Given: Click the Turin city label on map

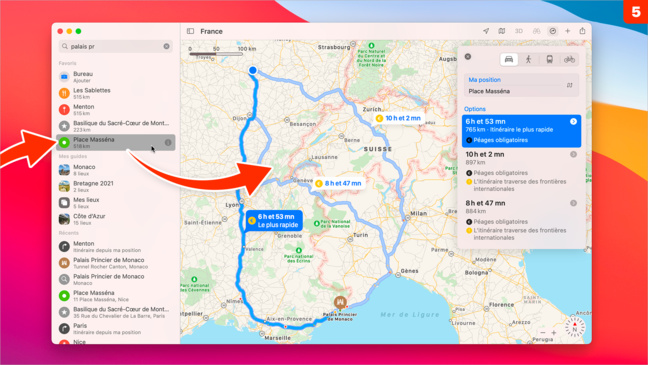Looking at the screenshot, I should point(360,235).
